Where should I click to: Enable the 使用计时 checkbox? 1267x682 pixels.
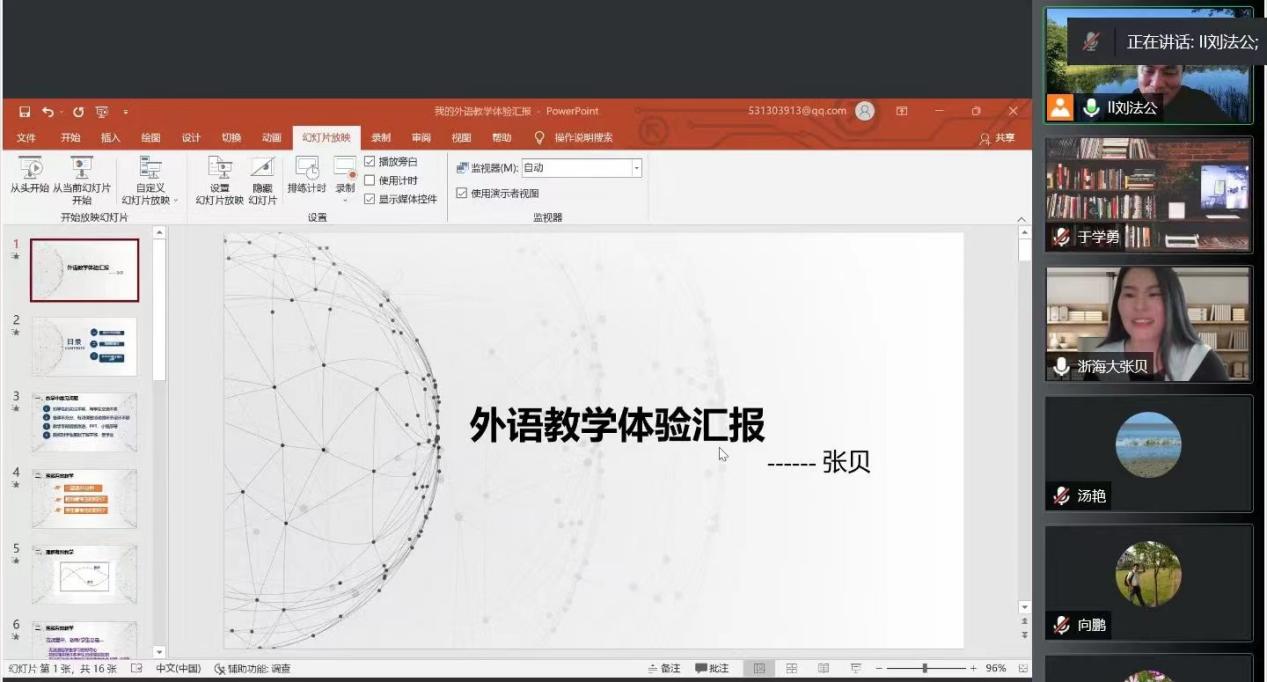coord(370,181)
